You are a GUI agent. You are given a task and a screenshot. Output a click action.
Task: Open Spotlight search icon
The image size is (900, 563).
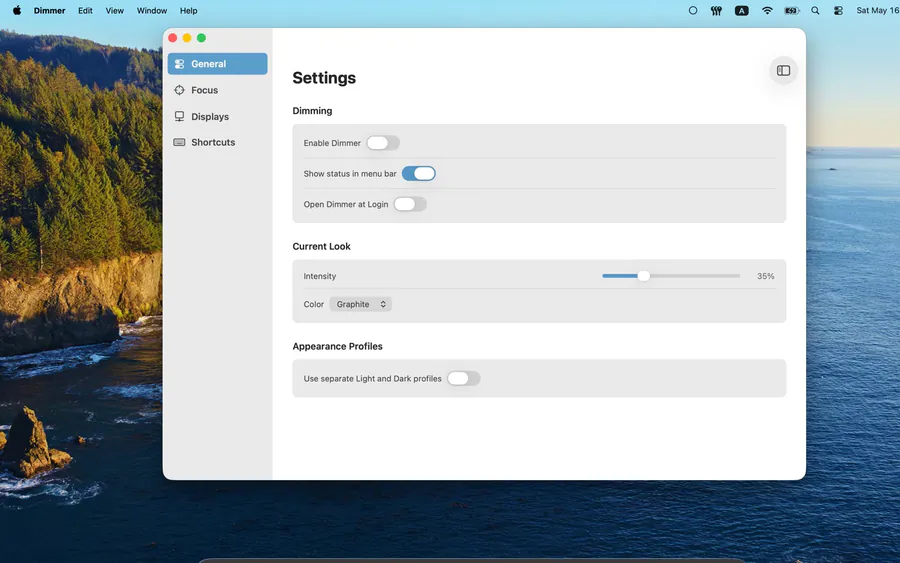pyautogui.click(x=815, y=10)
